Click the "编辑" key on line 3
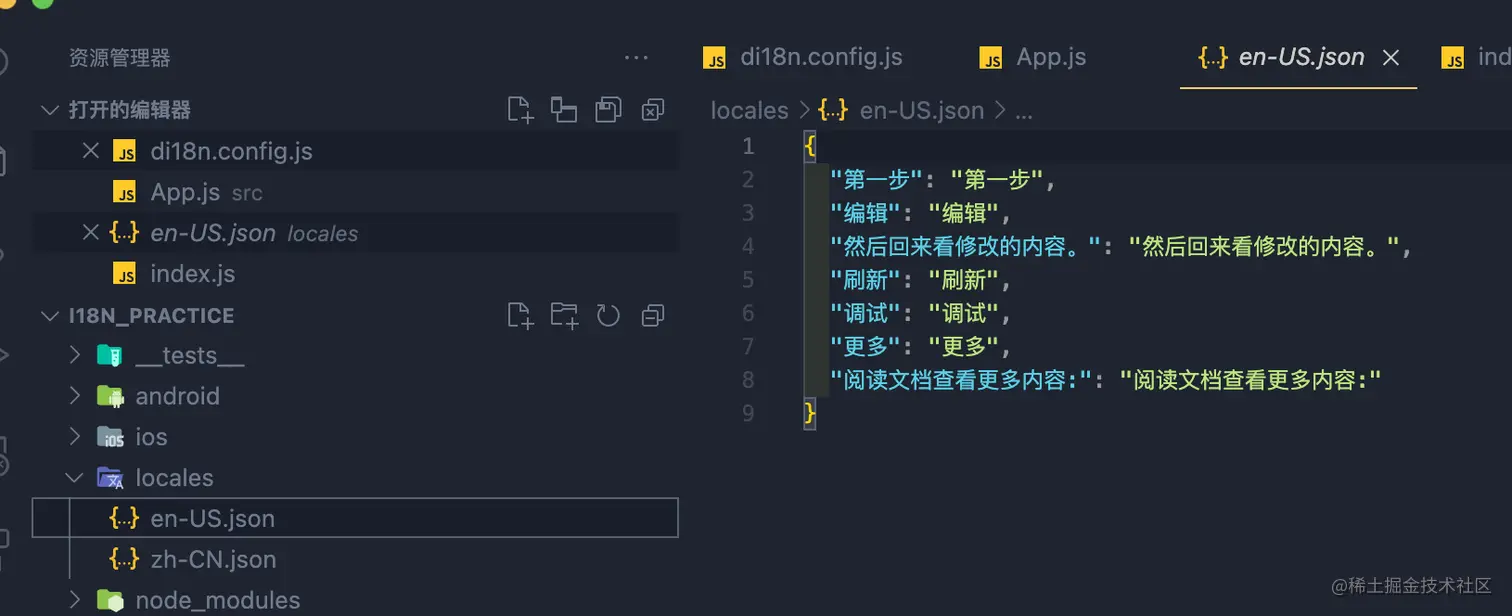 (864, 213)
